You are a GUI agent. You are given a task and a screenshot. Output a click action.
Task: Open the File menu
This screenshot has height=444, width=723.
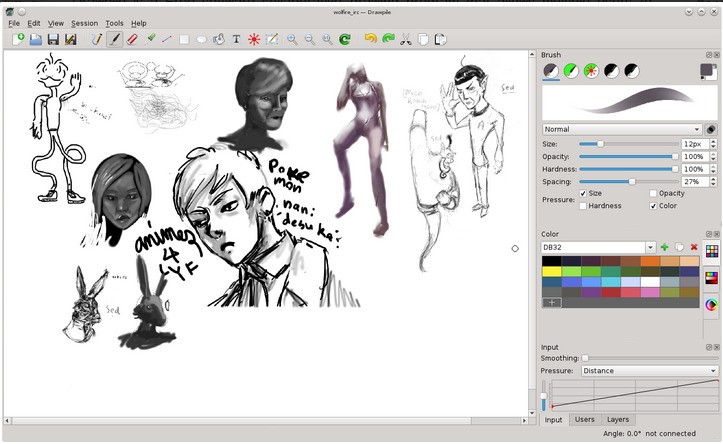(x=14, y=23)
